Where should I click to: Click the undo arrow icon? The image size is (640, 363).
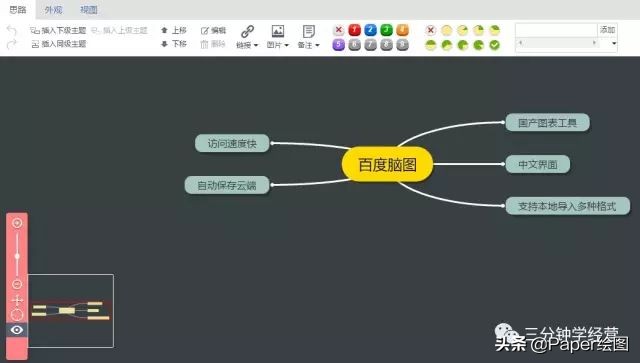click(x=11, y=30)
